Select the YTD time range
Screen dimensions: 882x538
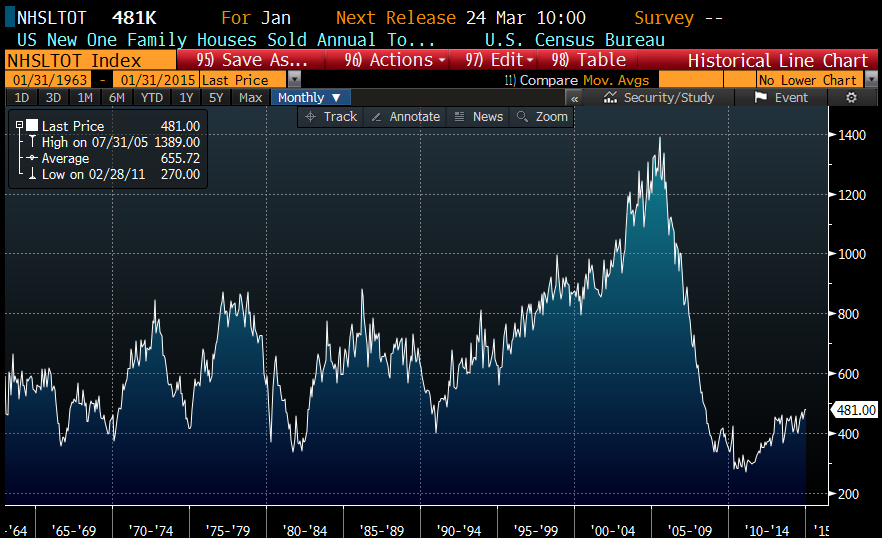coord(151,98)
